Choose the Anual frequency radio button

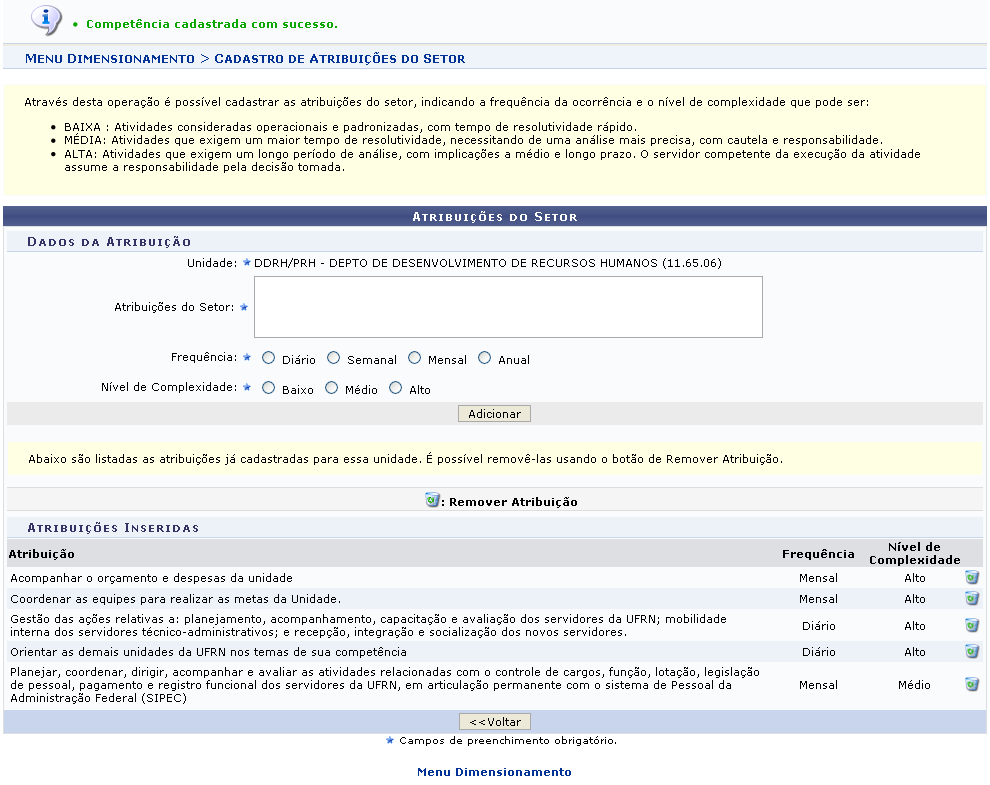(x=485, y=358)
